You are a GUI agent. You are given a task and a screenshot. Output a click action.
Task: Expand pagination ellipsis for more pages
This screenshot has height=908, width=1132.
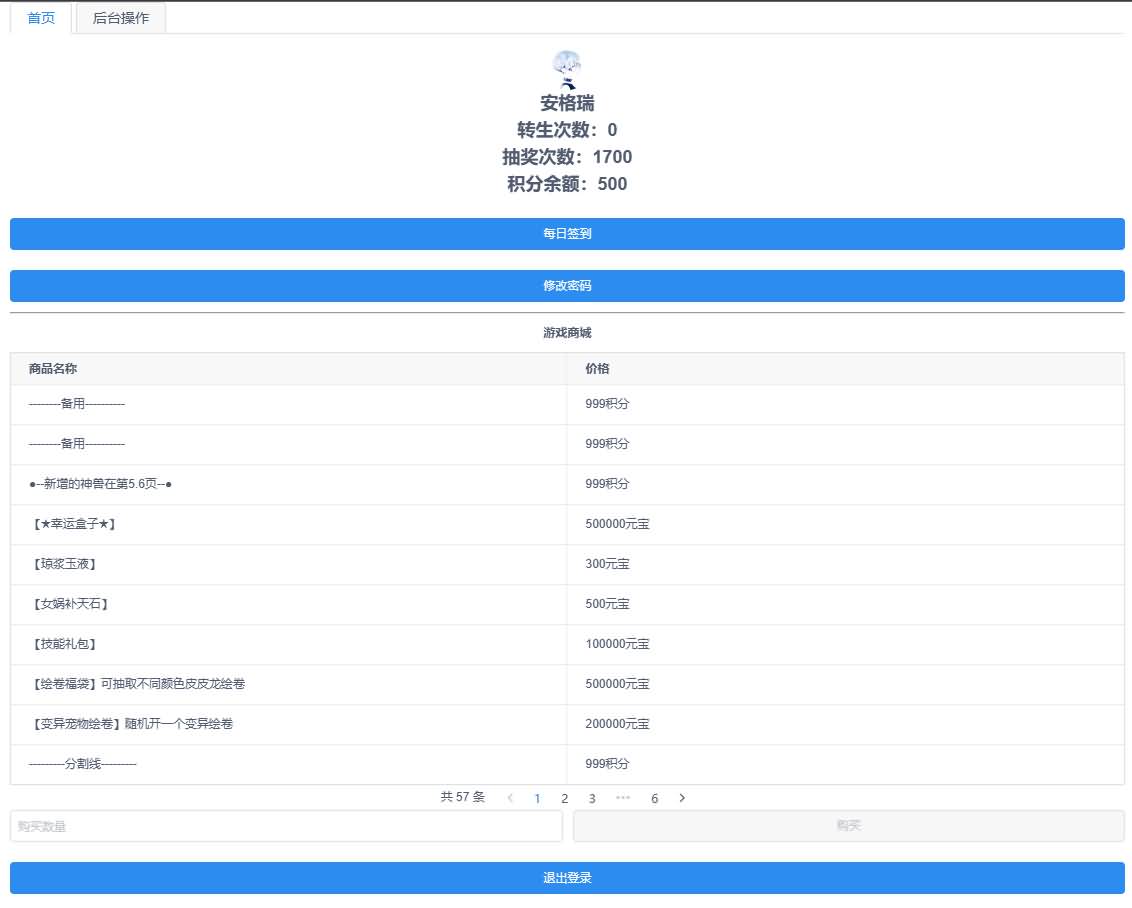point(623,798)
